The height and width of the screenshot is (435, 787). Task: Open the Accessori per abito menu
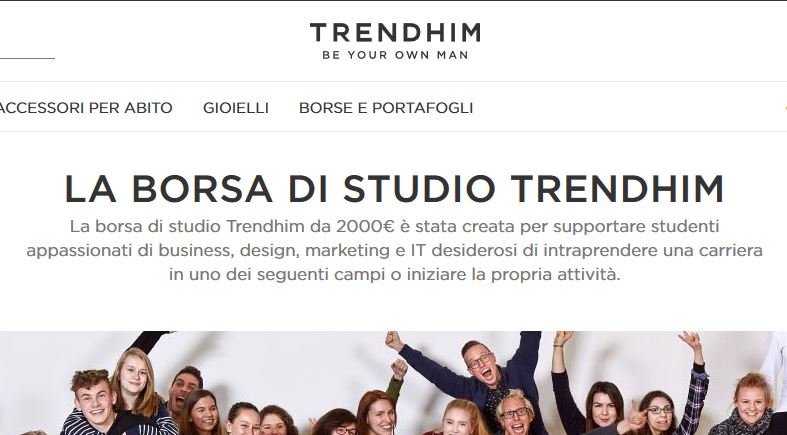tap(85, 108)
